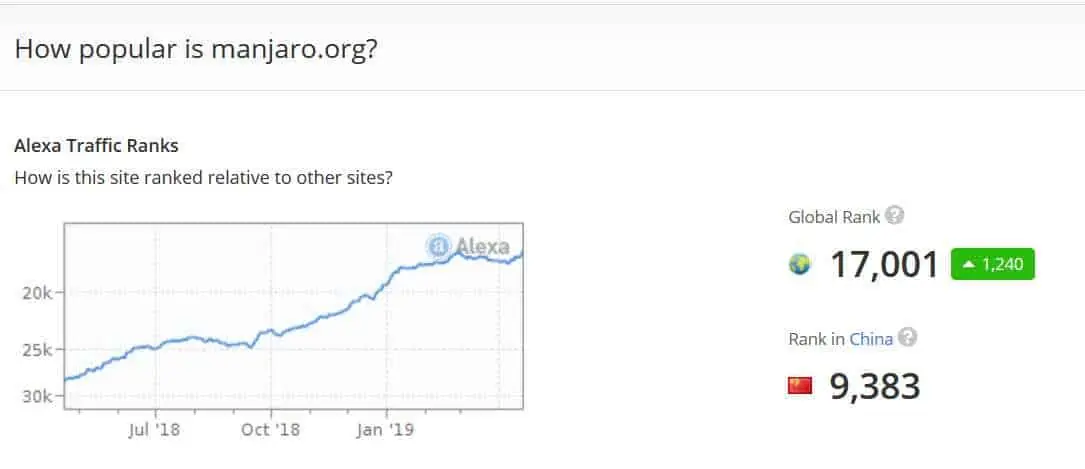Click the 20k y-axis label
Image resolution: width=1085 pixels, height=469 pixels.
37,293
